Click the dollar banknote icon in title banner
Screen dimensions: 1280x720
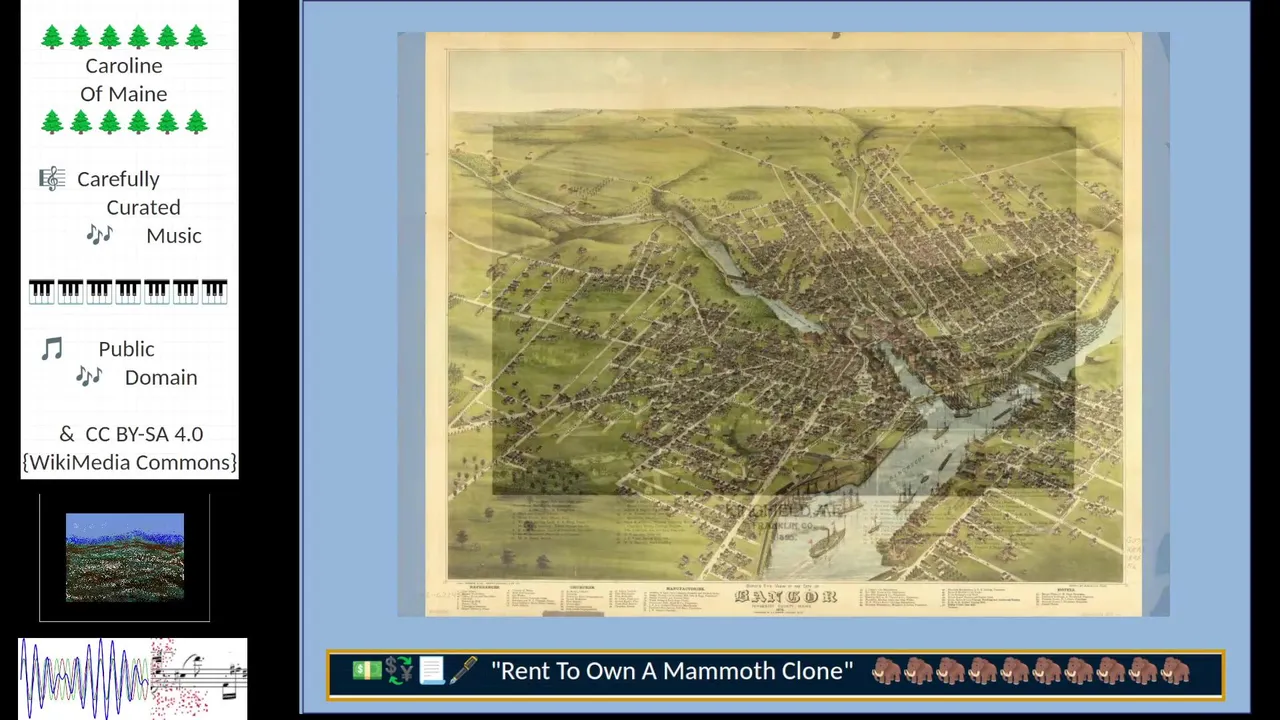(x=367, y=671)
